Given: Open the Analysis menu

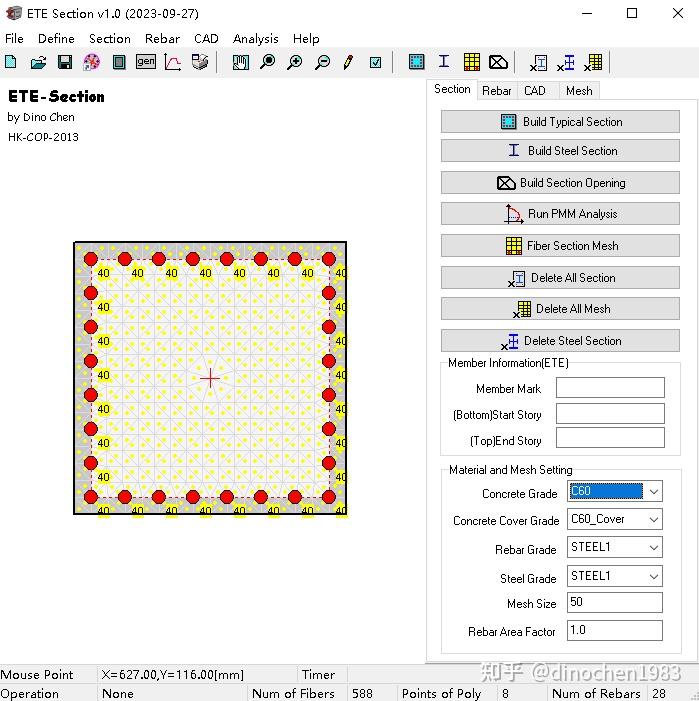Looking at the screenshot, I should pos(256,38).
